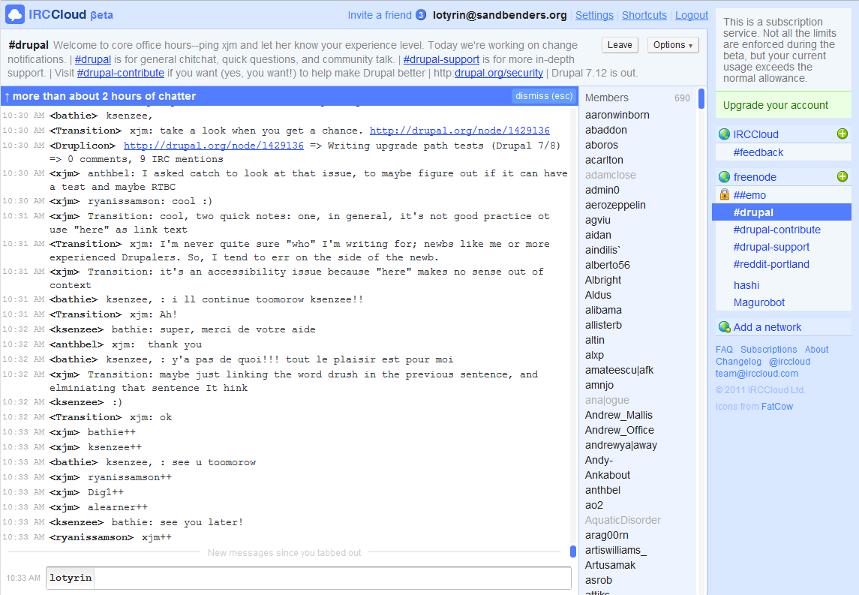859x595 pixels.
Task: Select member aaronwinborn
Action: [617, 115]
